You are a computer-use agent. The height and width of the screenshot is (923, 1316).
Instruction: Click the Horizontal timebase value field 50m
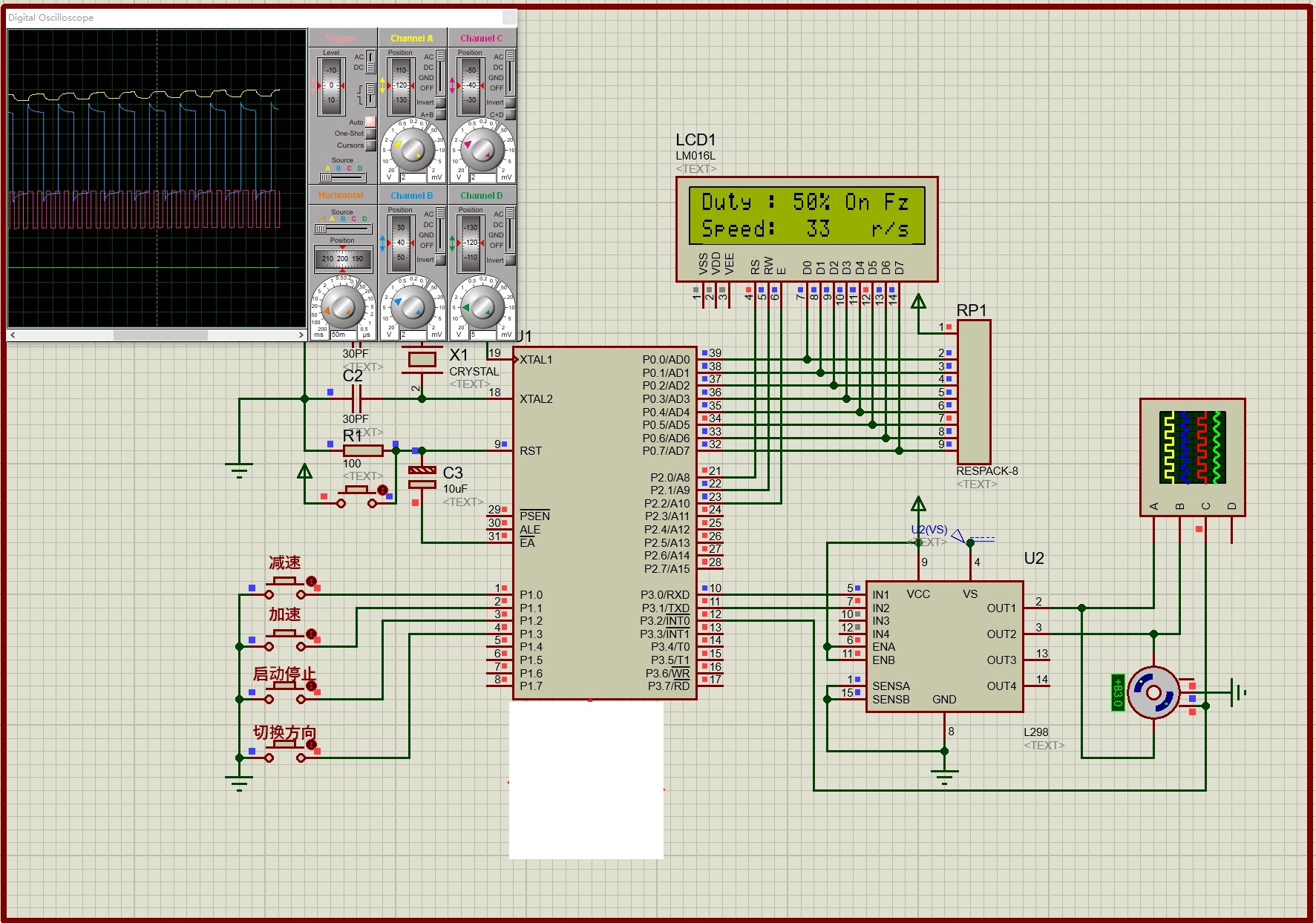344,335
